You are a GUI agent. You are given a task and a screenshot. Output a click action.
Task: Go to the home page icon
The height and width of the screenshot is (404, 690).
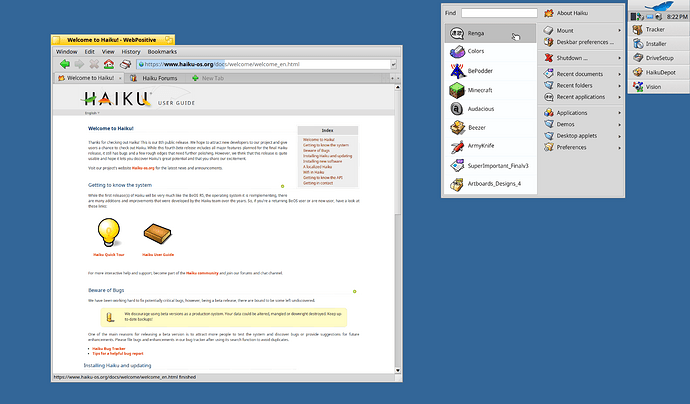pos(109,64)
